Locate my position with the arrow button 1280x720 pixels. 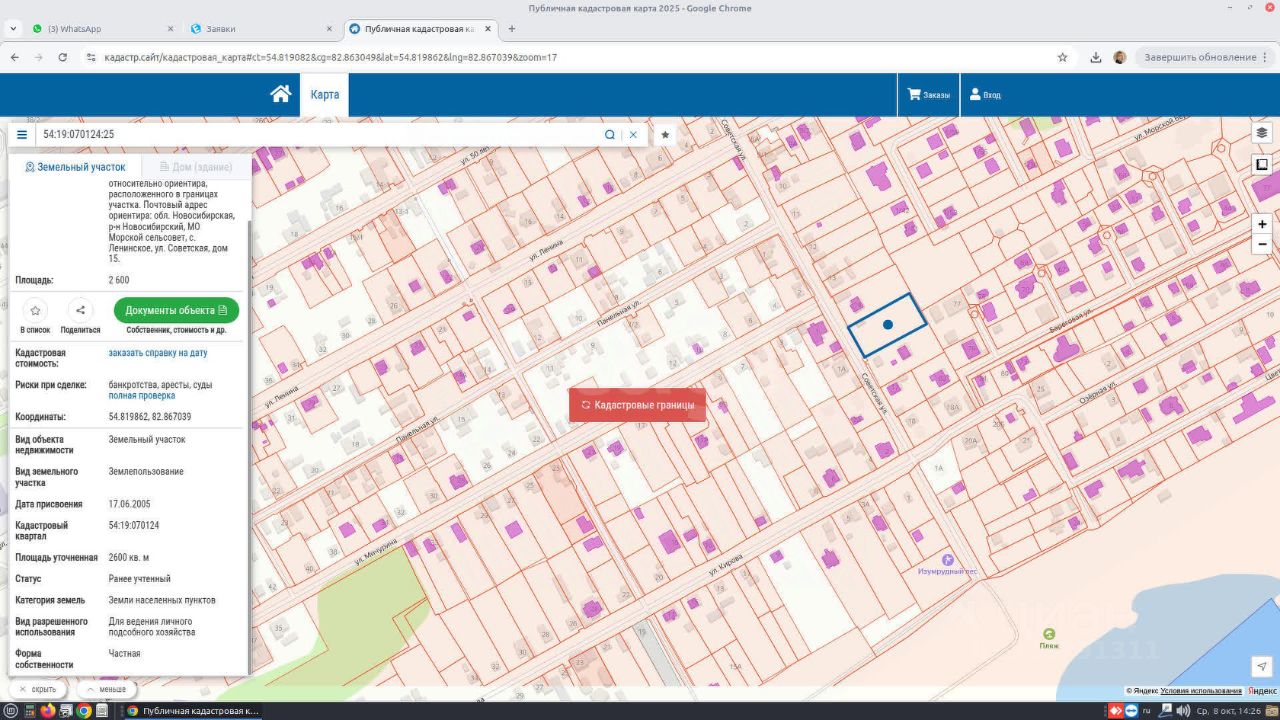tap(1261, 666)
